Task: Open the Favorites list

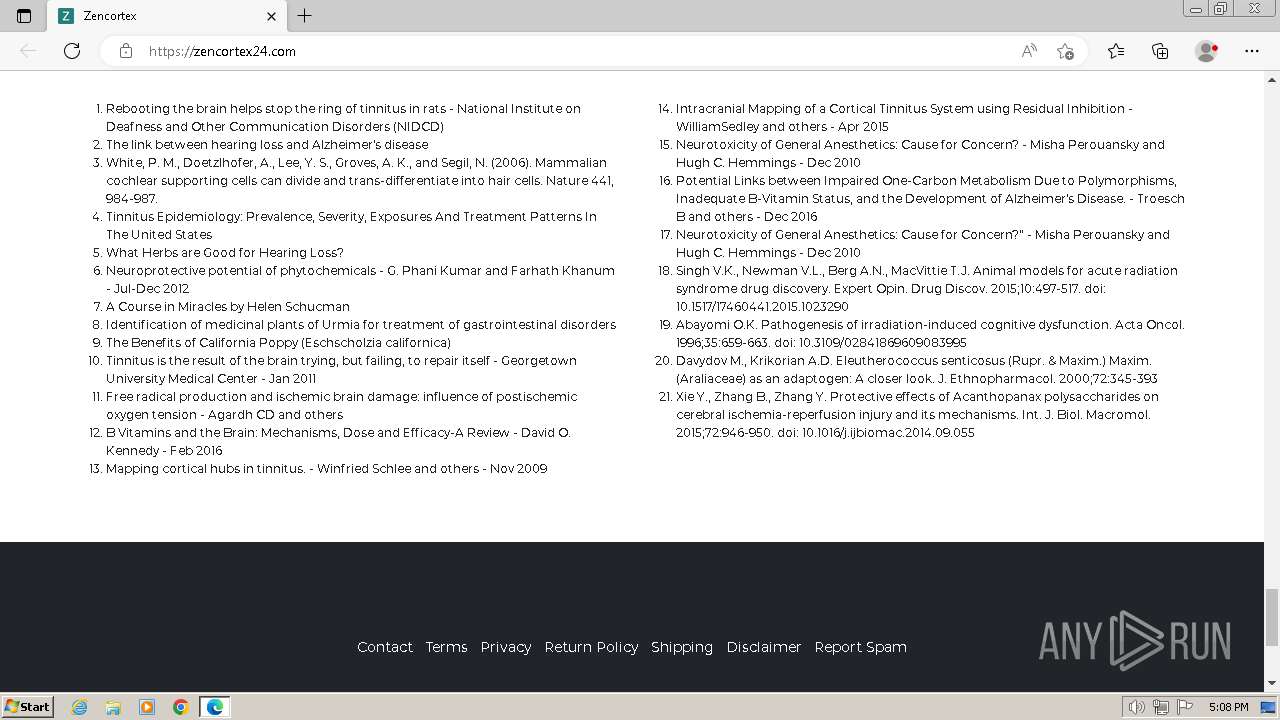Action: tap(1116, 51)
